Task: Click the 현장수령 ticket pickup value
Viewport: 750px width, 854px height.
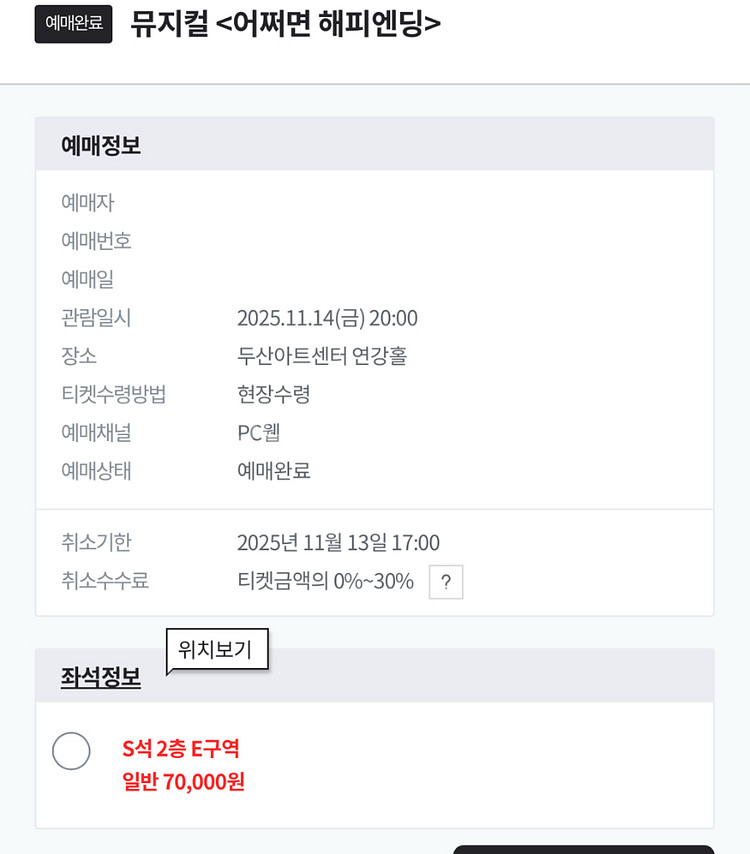Action: point(274,394)
